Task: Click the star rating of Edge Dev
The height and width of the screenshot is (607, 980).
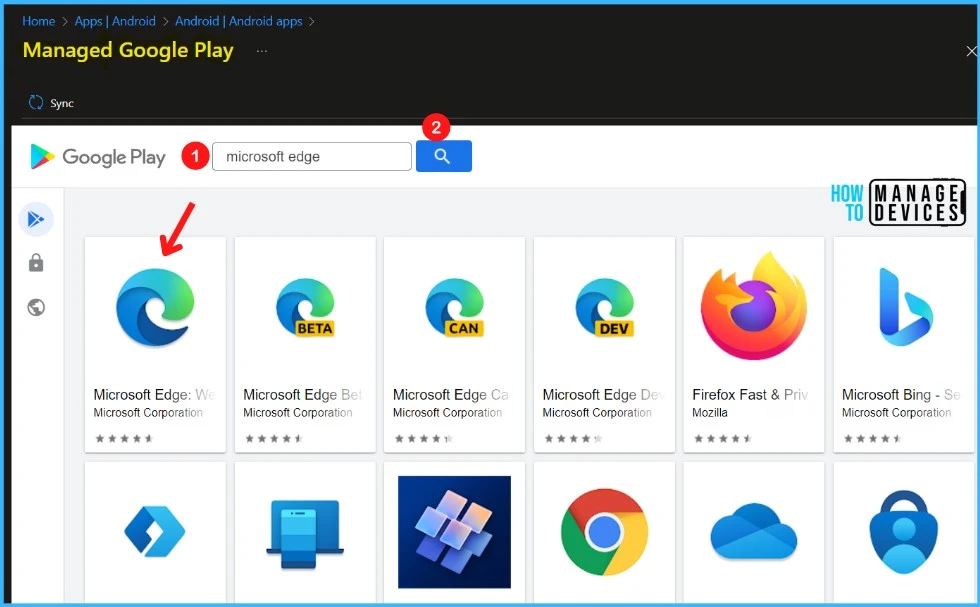Action: 573,438
